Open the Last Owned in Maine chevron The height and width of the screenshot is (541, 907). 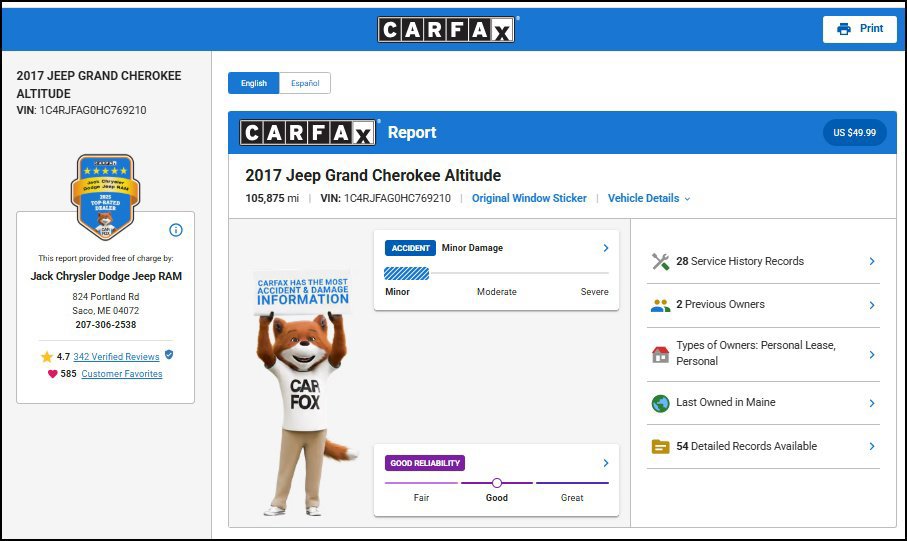pyautogui.click(x=872, y=403)
